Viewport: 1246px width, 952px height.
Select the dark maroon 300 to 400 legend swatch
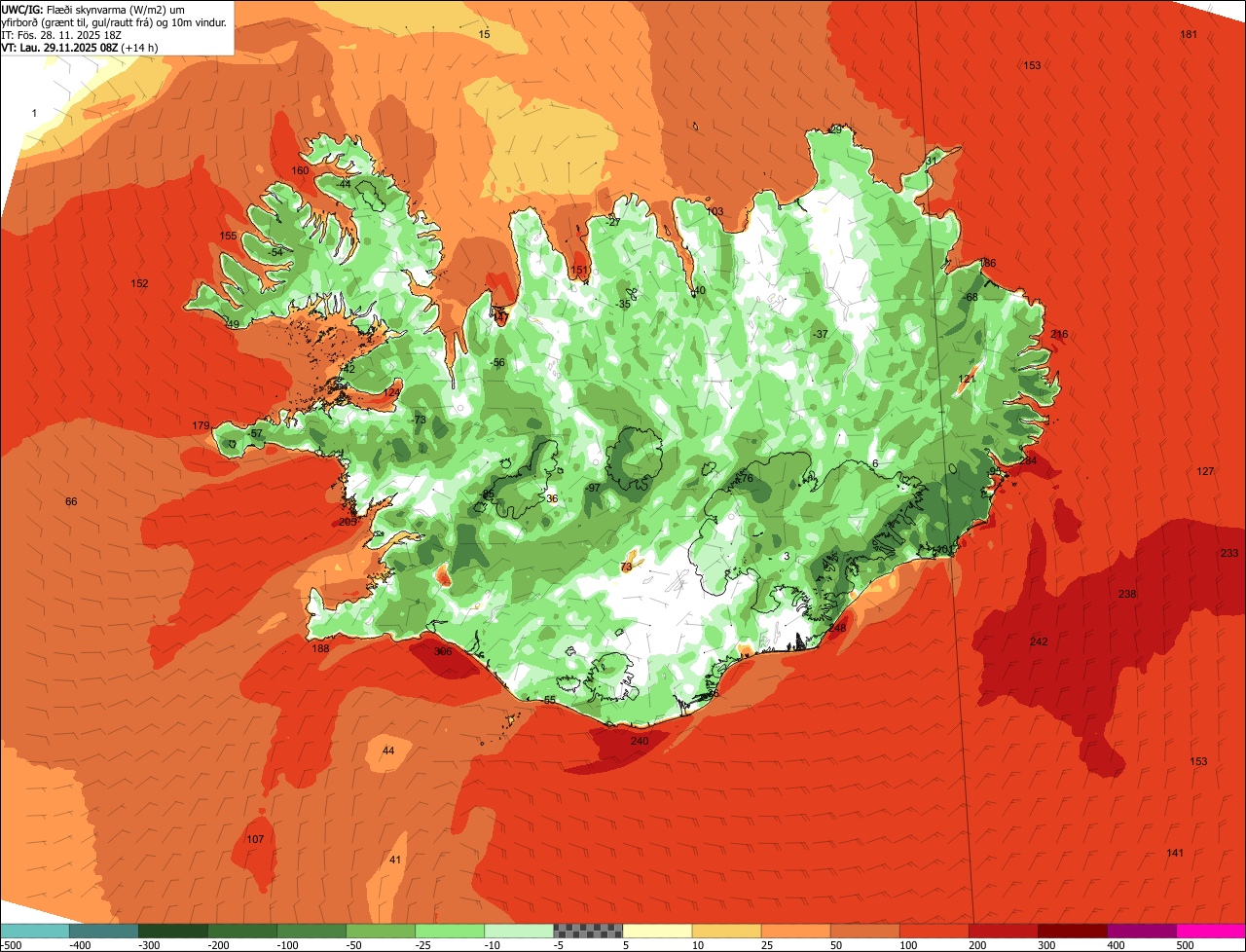(1073, 931)
